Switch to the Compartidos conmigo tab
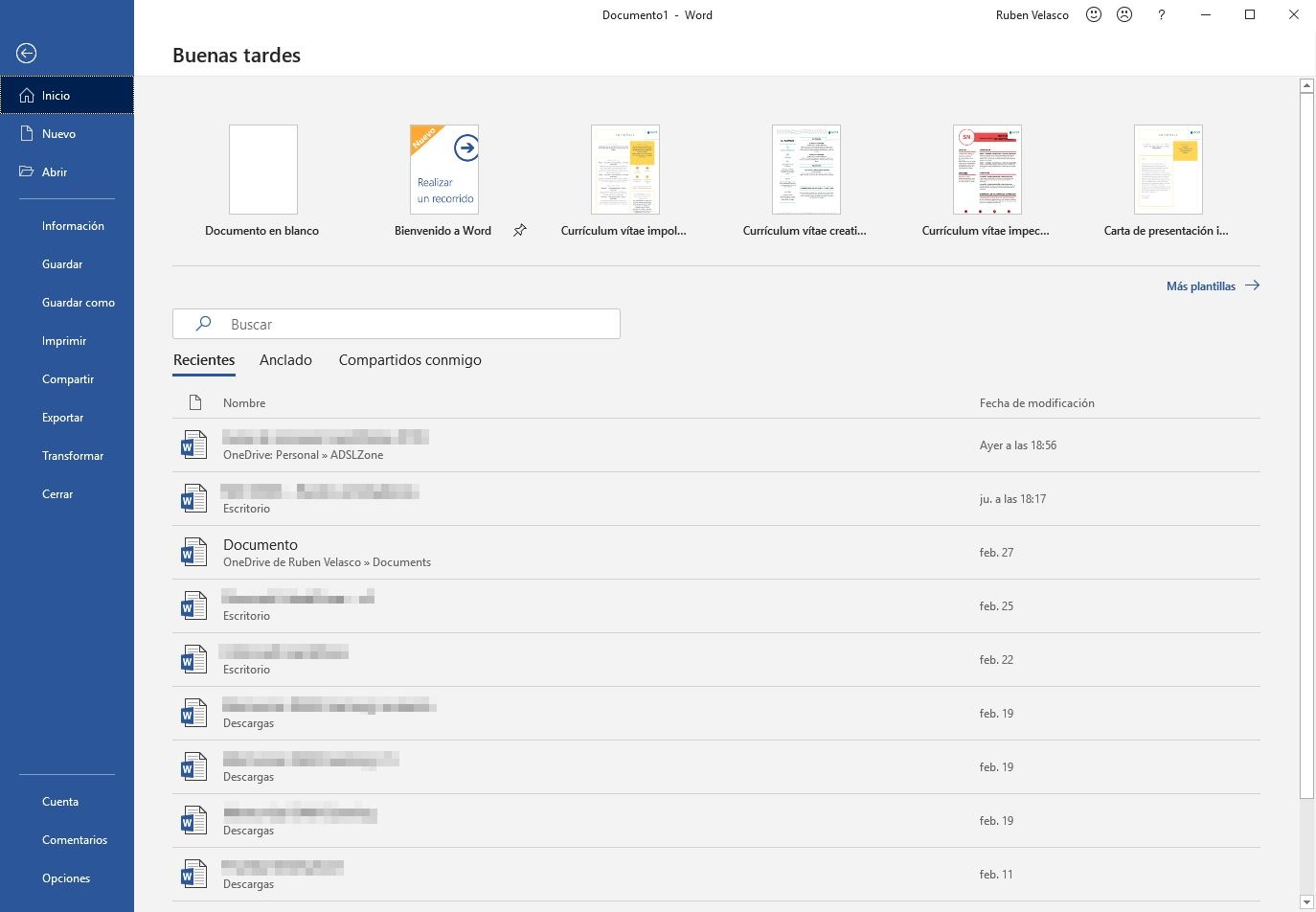 [x=410, y=360]
